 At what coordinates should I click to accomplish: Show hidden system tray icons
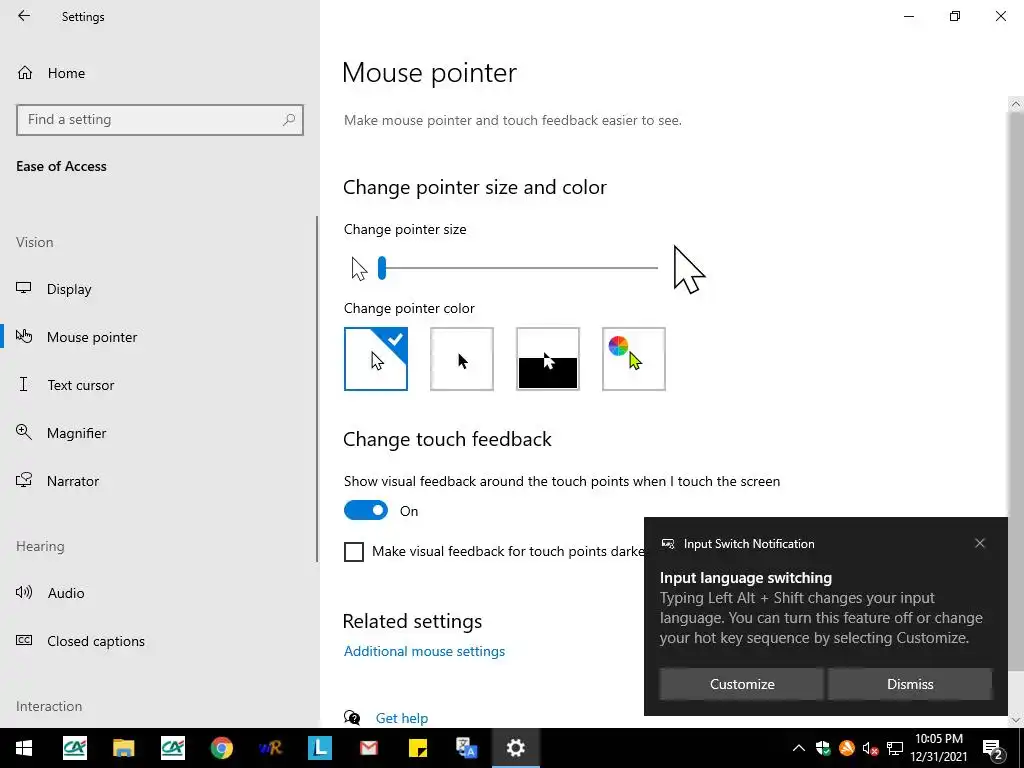pos(799,748)
